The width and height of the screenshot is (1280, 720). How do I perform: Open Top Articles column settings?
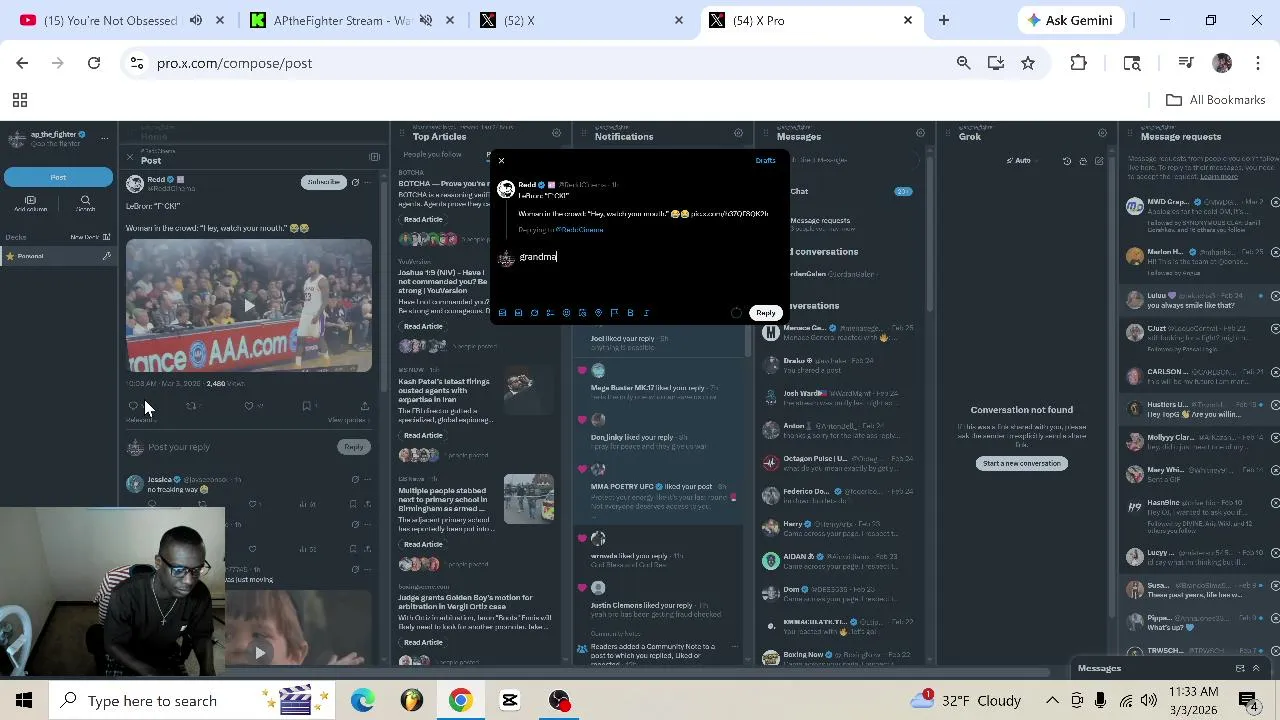[557, 133]
